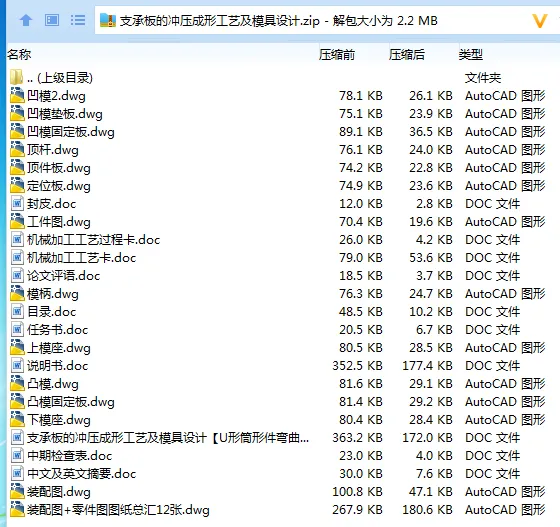Click the file name 支承板的冲压成形工艺及模具设计【U形筒形件弯曲…
This screenshot has height=527, width=560.
[168, 437]
